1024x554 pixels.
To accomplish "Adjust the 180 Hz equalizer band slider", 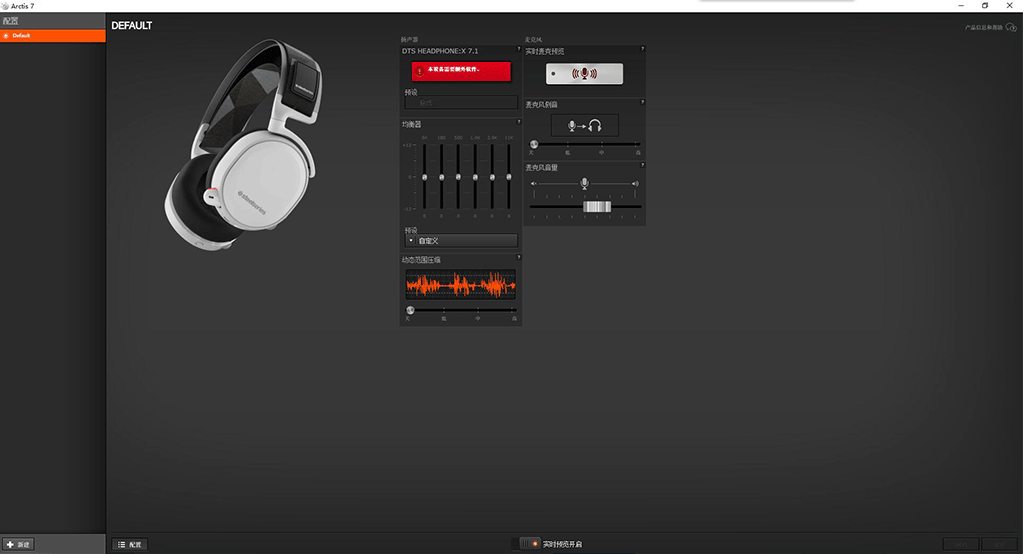I will point(441,177).
